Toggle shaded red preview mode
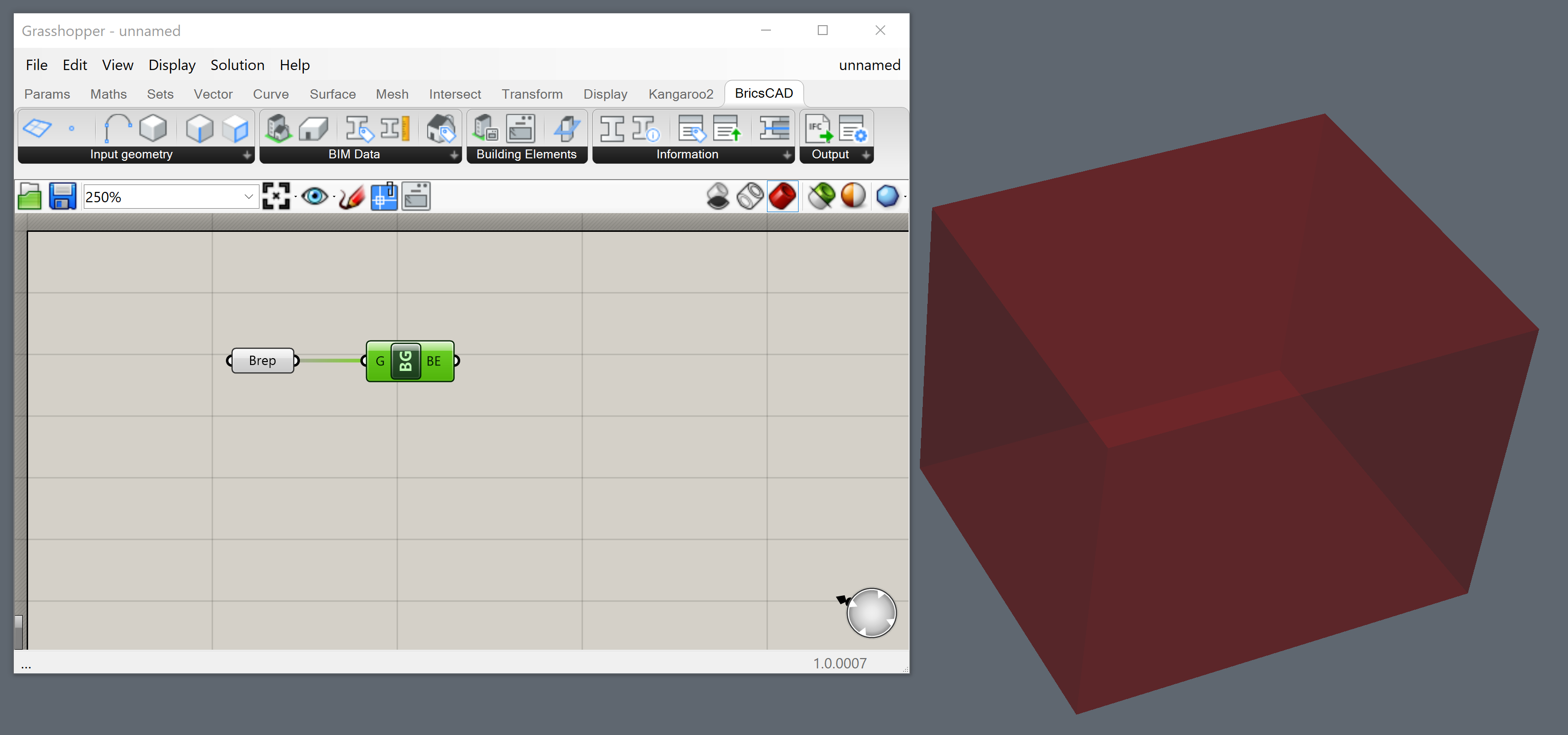The height and width of the screenshot is (735, 1568). 782,196
